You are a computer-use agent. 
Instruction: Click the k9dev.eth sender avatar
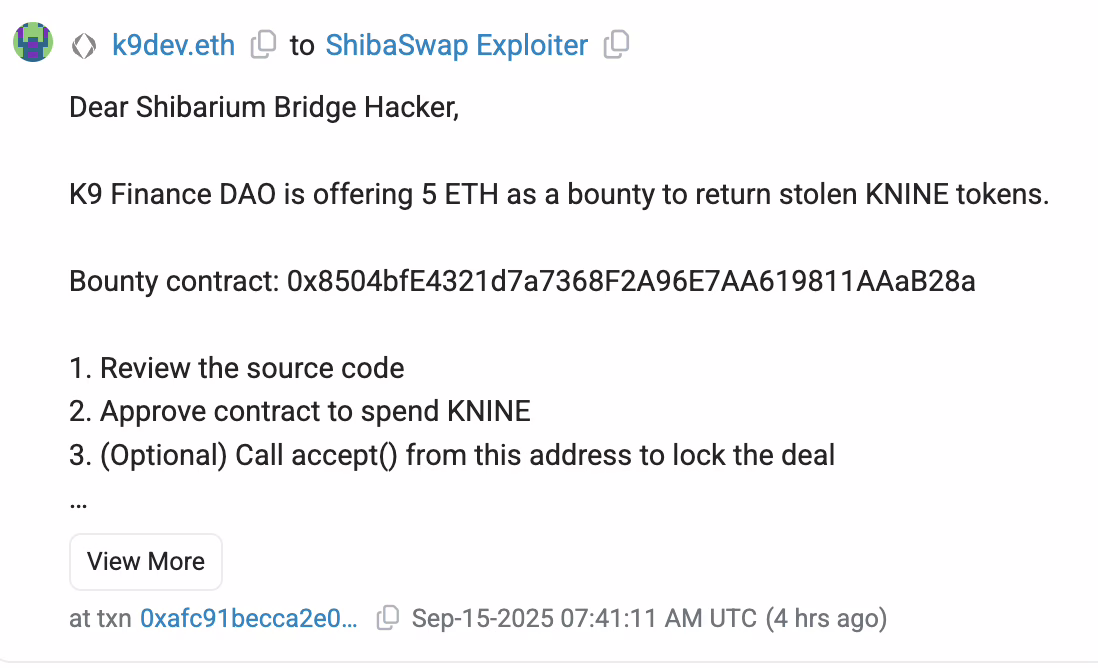tap(33, 42)
